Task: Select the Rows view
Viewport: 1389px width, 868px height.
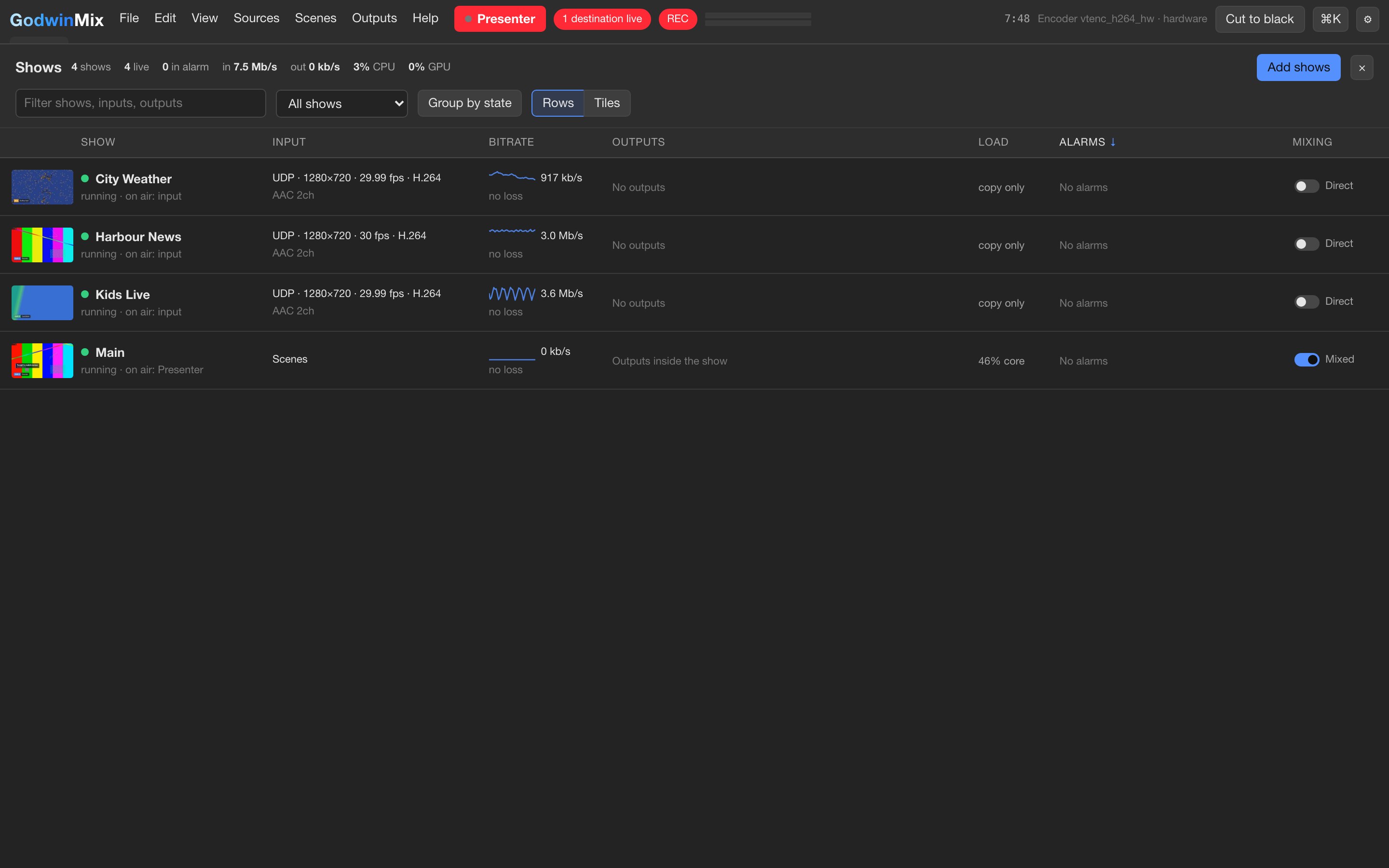Action: 558,103
